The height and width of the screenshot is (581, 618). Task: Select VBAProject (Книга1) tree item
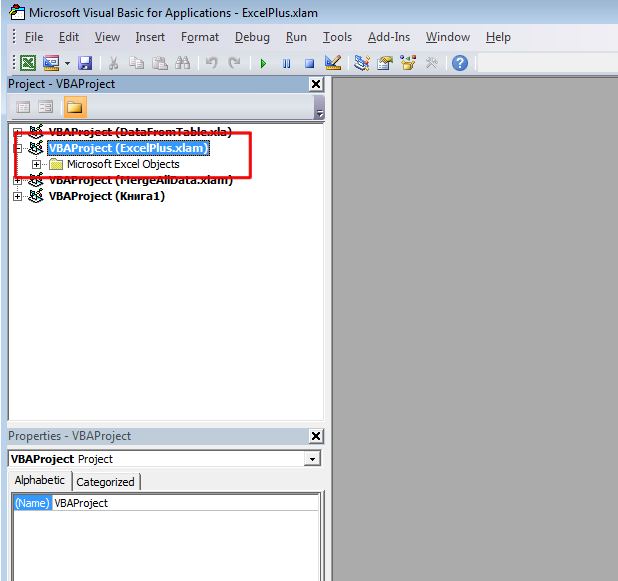click(x=106, y=196)
